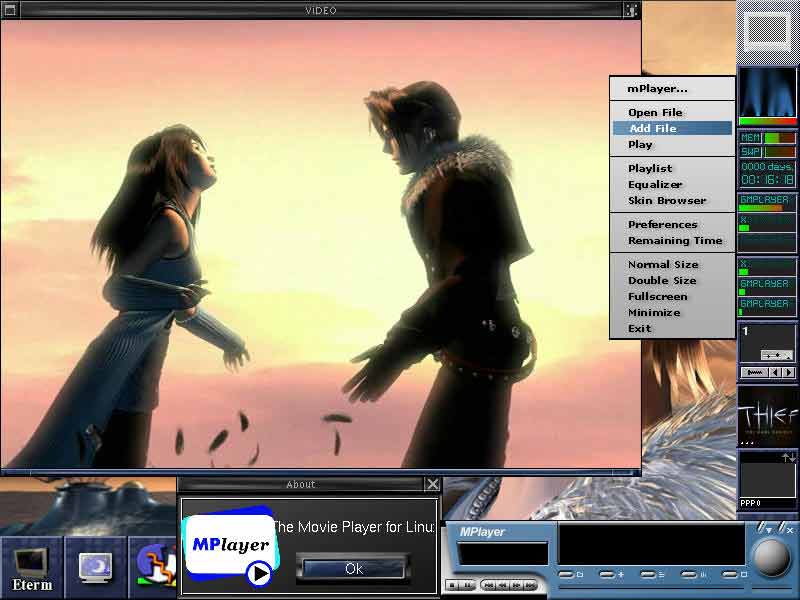Click the rewind icon on the player controls
The height and width of the screenshot is (600, 800).
point(501,583)
